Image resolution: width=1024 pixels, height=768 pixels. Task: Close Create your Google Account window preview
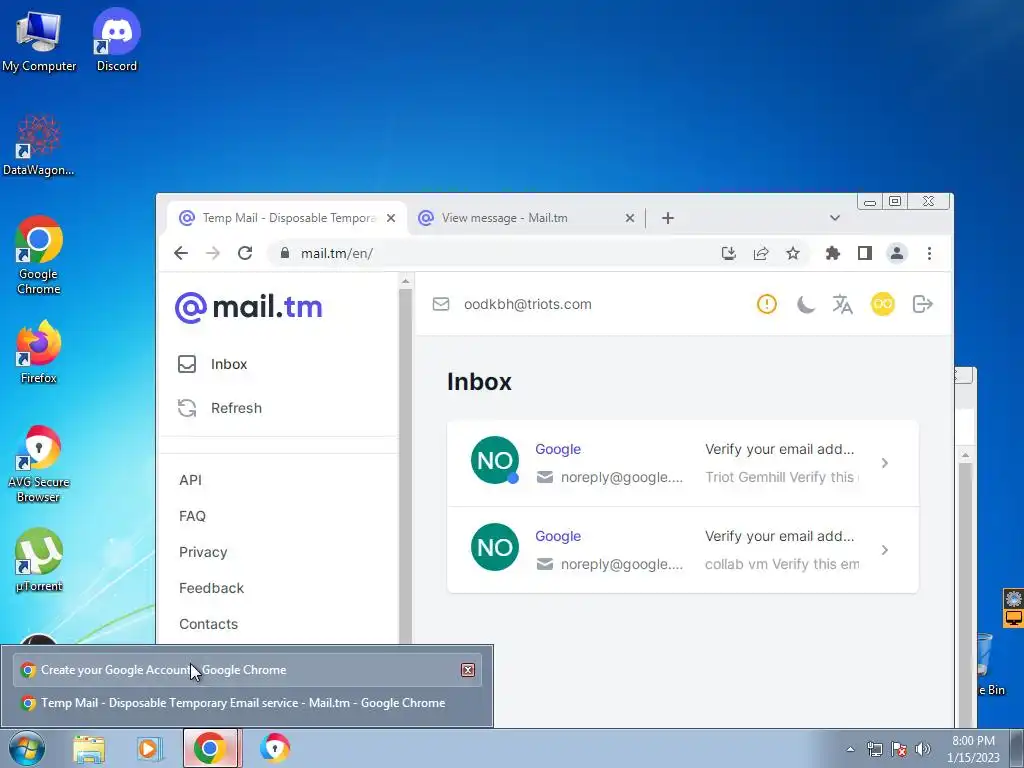coord(468,669)
